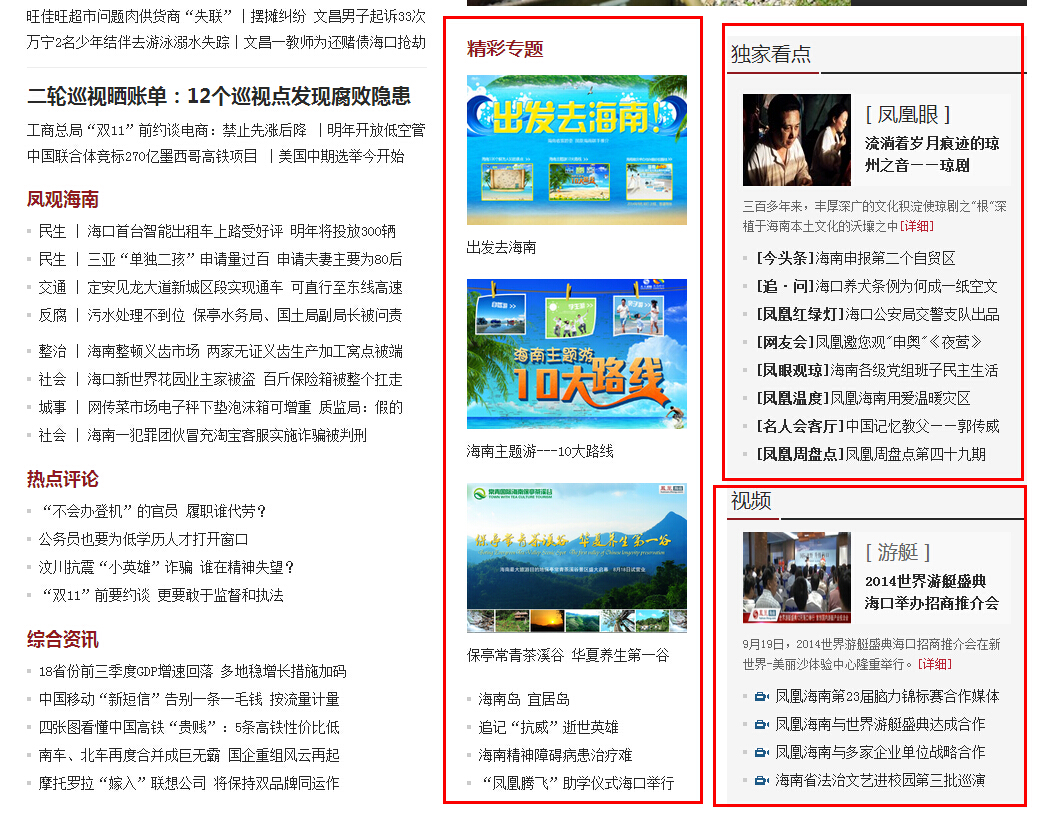The height and width of the screenshot is (818, 1042).
Task: Open the 凤观海南 section heading
Action: coord(62,199)
